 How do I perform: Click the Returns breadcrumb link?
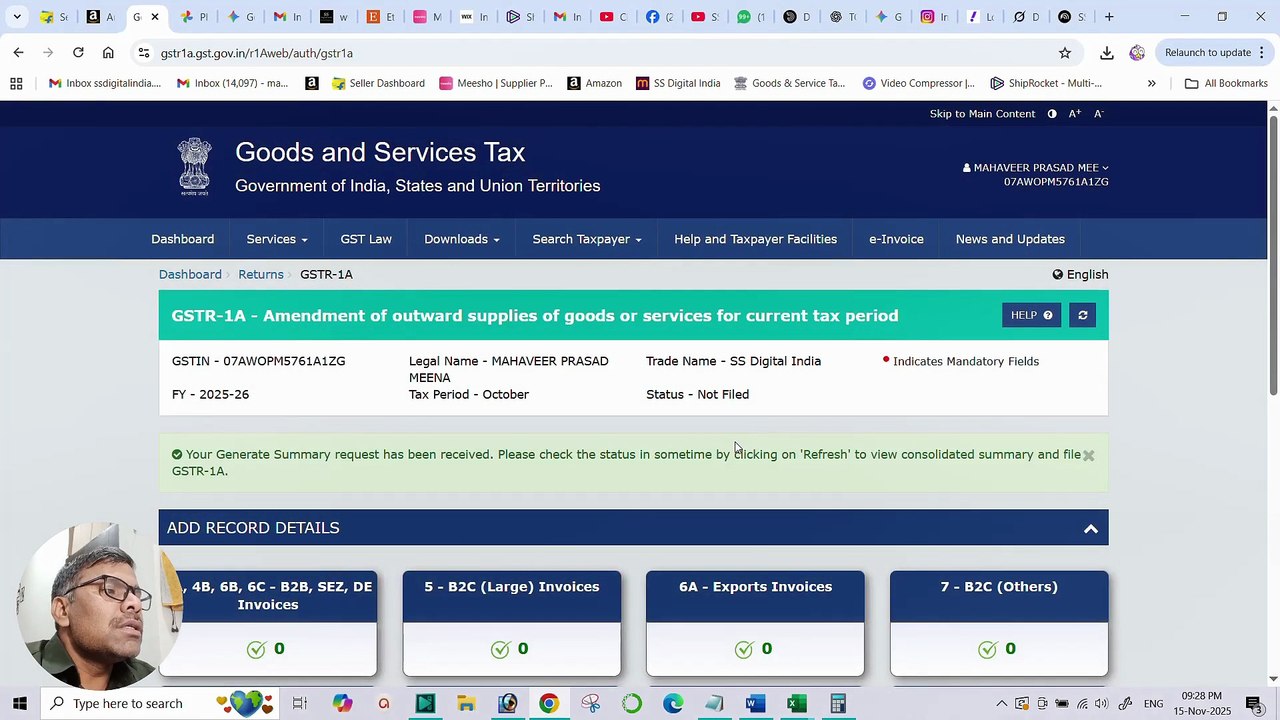click(x=261, y=274)
